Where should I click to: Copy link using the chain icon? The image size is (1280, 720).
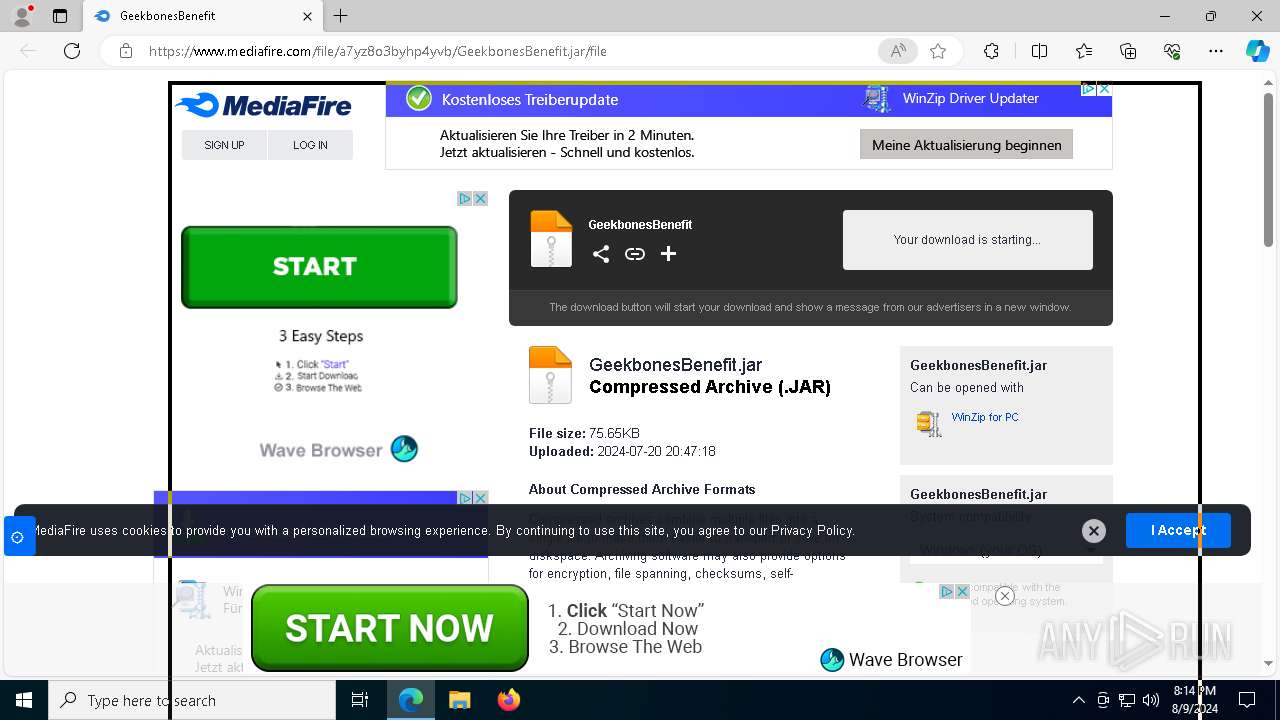point(635,254)
